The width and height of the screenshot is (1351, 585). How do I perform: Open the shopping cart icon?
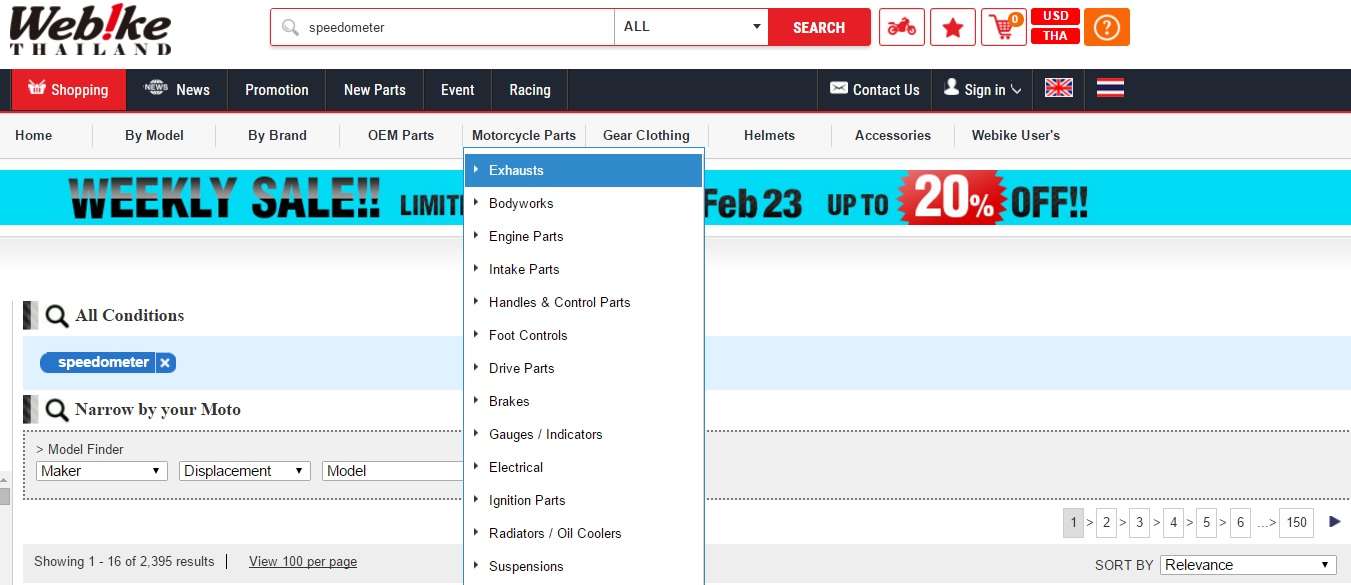(1003, 28)
